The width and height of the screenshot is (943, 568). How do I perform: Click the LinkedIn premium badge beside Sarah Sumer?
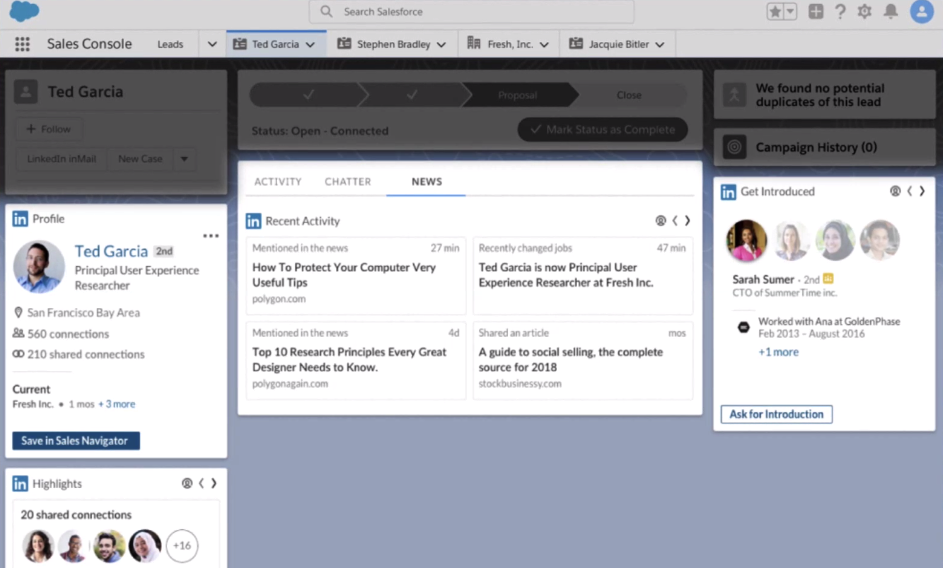click(x=828, y=279)
